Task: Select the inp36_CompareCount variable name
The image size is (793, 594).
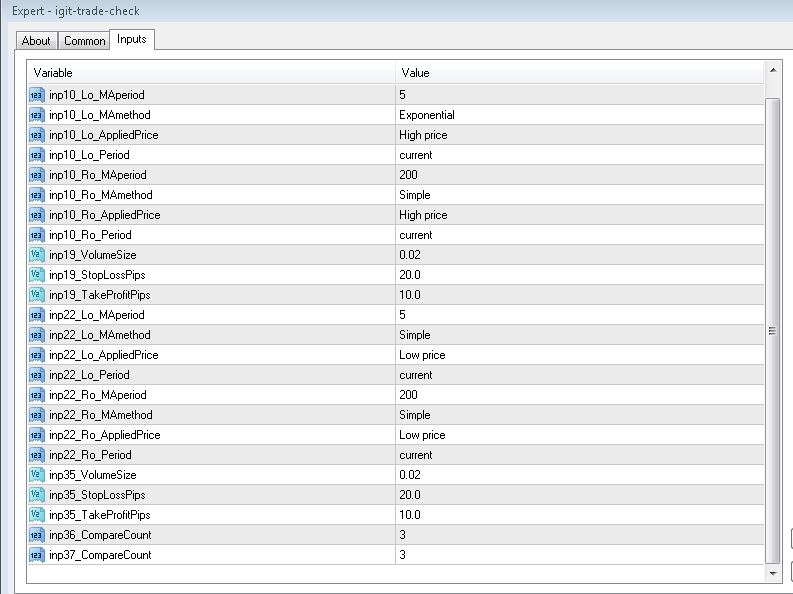Action: click(x=100, y=535)
